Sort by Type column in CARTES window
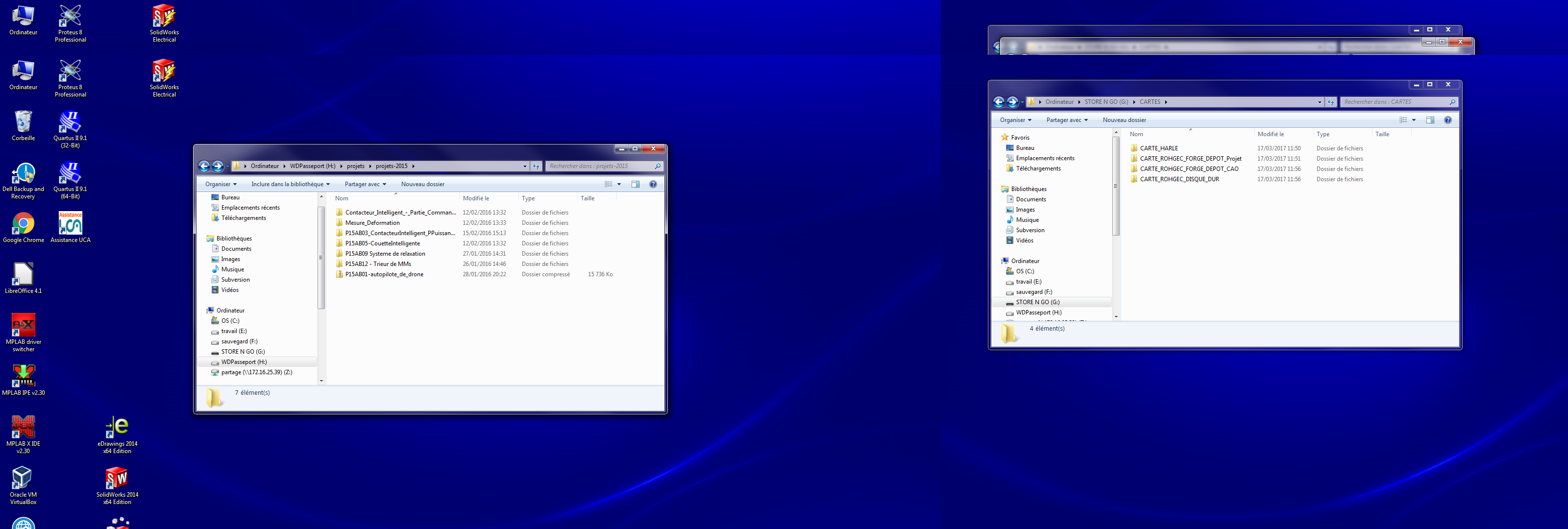The height and width of the screenshot is (529, 1568). pyautogui.click(x=1342, y=135)
